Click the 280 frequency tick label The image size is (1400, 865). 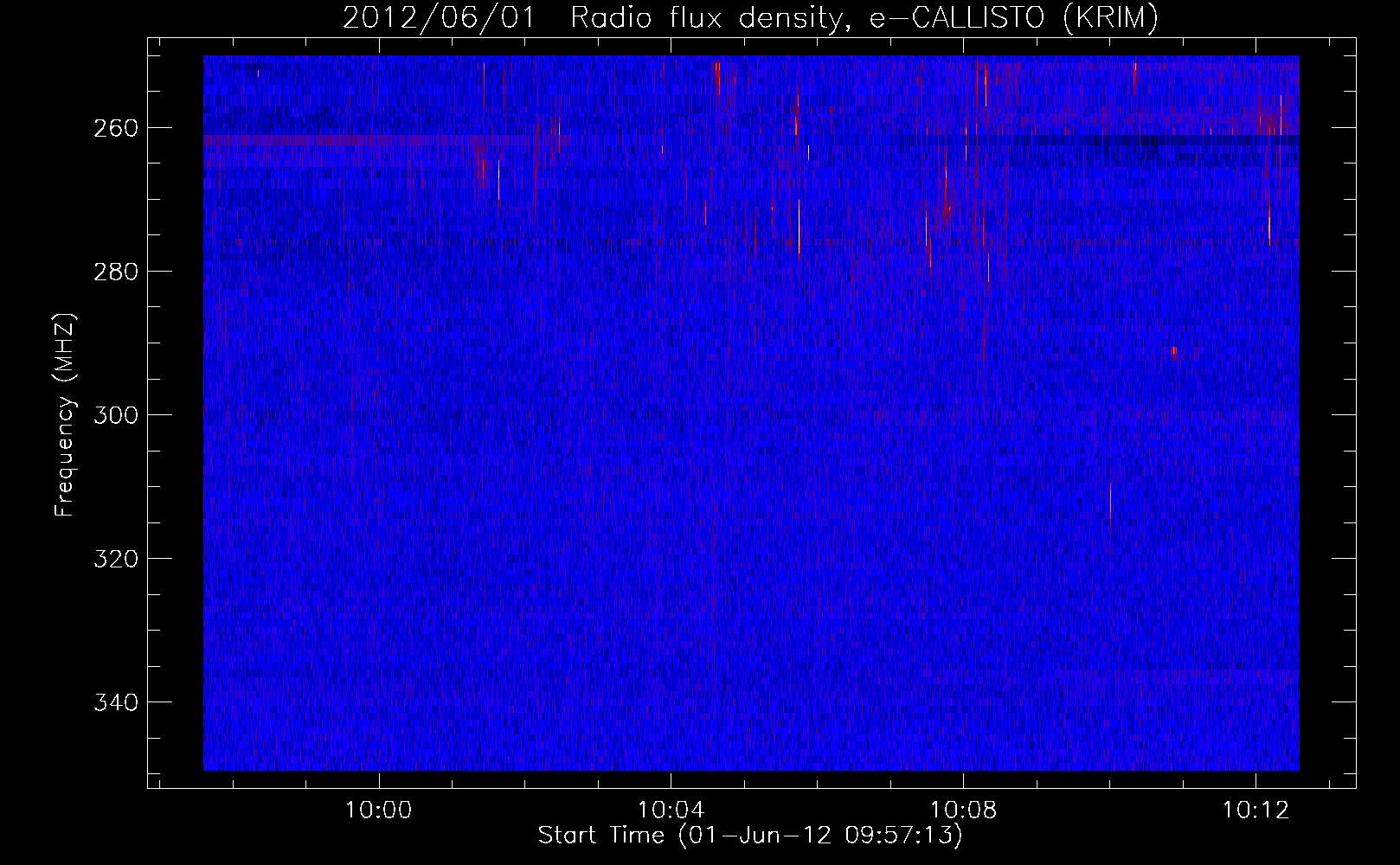click(114, 272)
